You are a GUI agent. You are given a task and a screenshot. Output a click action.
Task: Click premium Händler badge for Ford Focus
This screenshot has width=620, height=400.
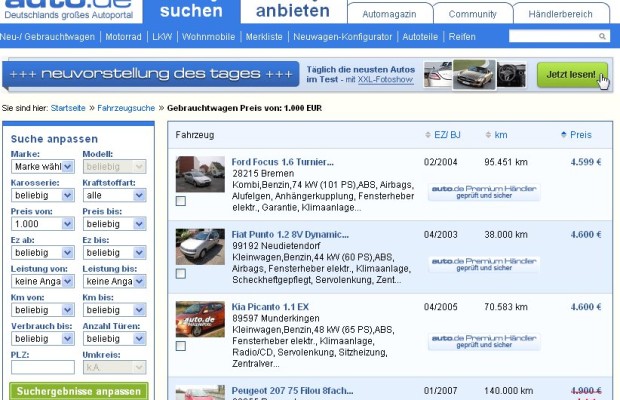click(484, 192)
